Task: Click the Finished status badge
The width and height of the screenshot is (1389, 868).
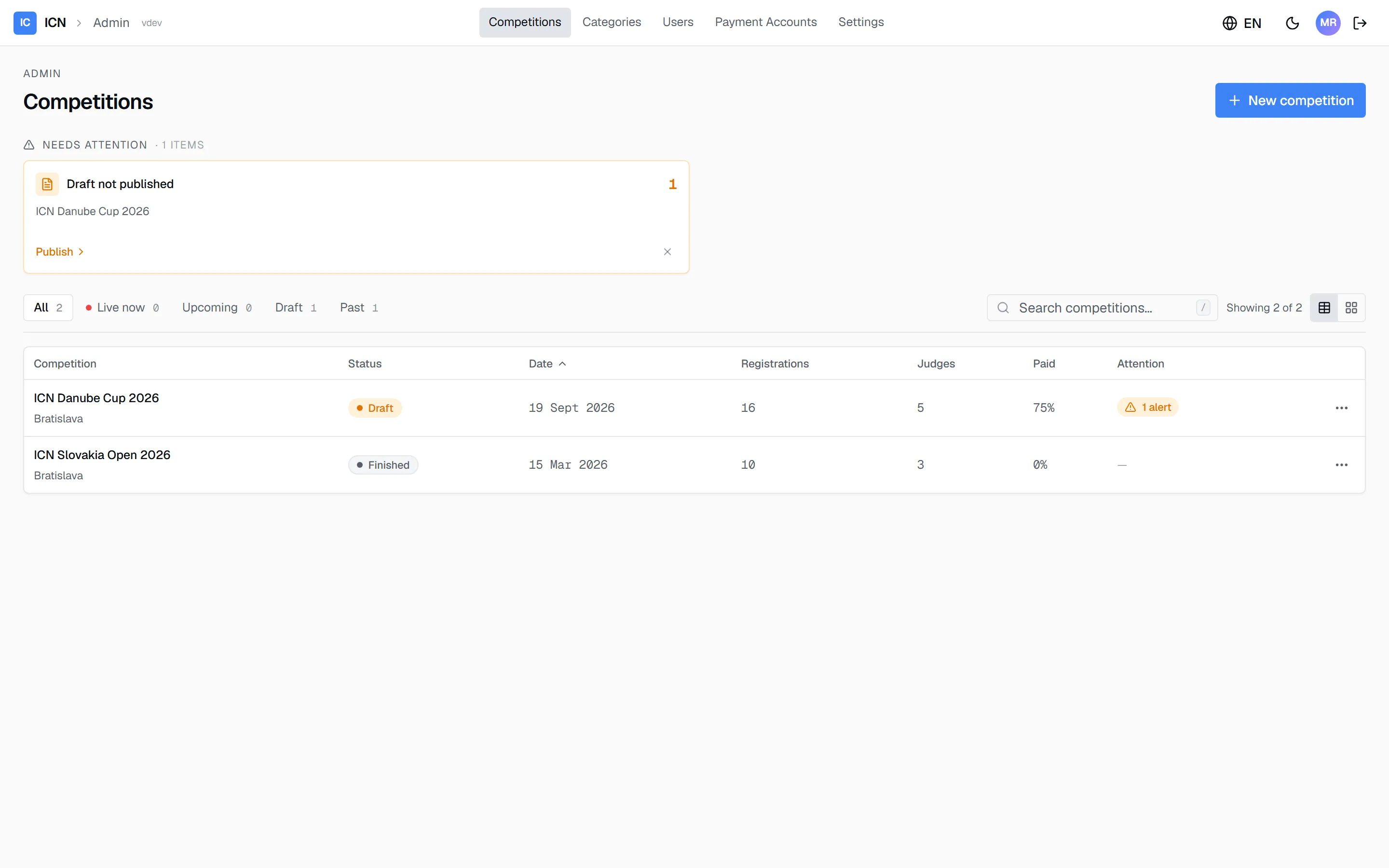Action: point(383,465)
